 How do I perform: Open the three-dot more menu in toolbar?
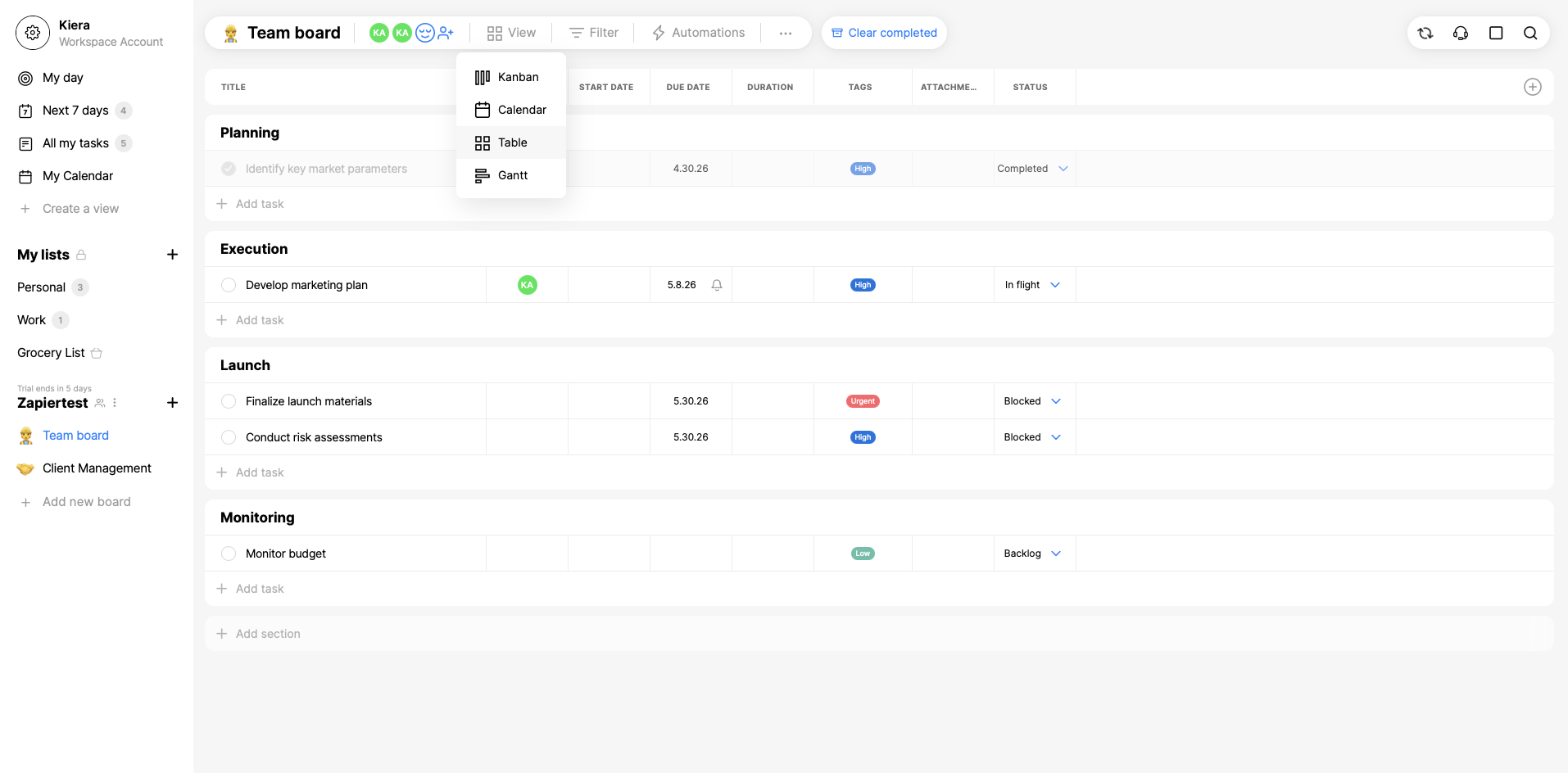pyautogui.click(x=786, y=33)
